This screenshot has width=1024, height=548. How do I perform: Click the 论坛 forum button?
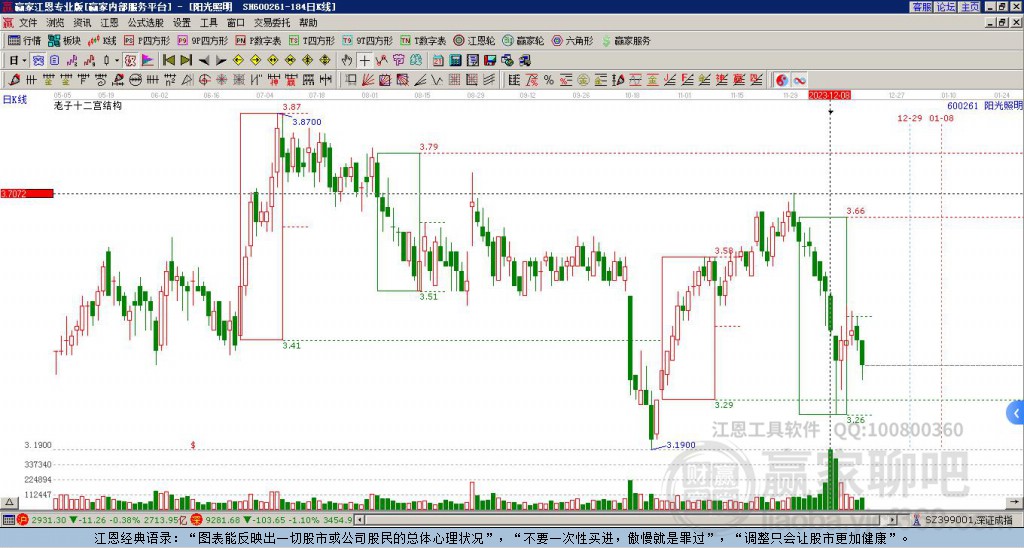click(946, 7)
